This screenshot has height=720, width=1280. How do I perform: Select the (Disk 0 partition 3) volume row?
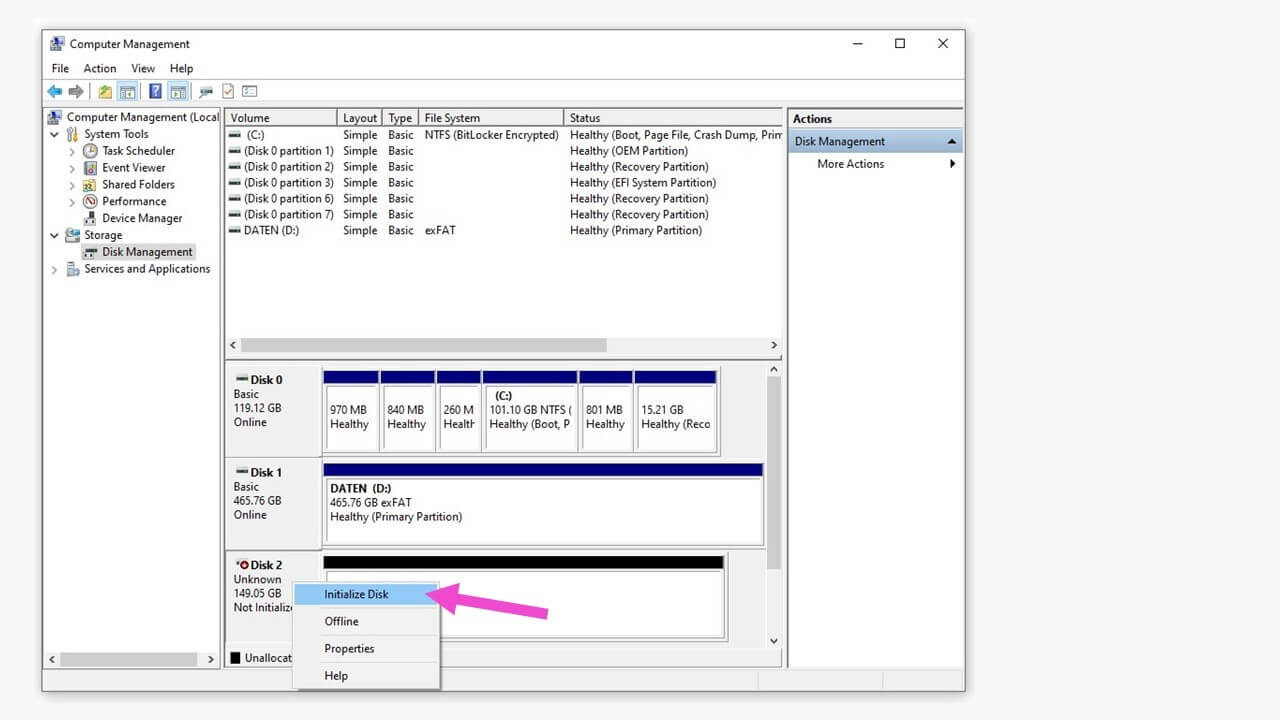pos(504,183)
